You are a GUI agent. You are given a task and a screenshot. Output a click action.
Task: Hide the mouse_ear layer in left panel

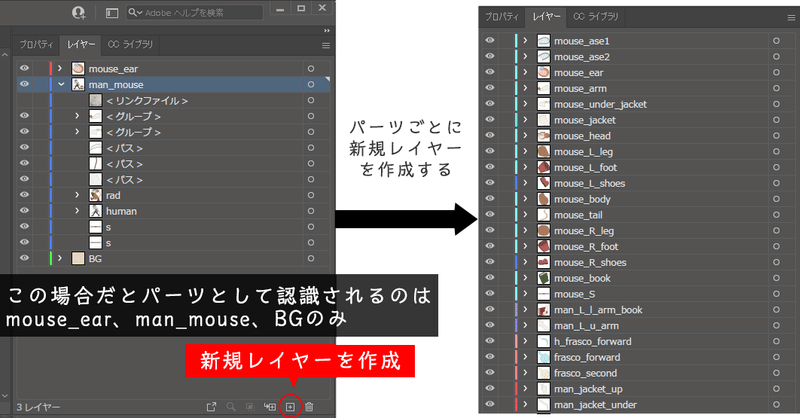tap(24, 68)
